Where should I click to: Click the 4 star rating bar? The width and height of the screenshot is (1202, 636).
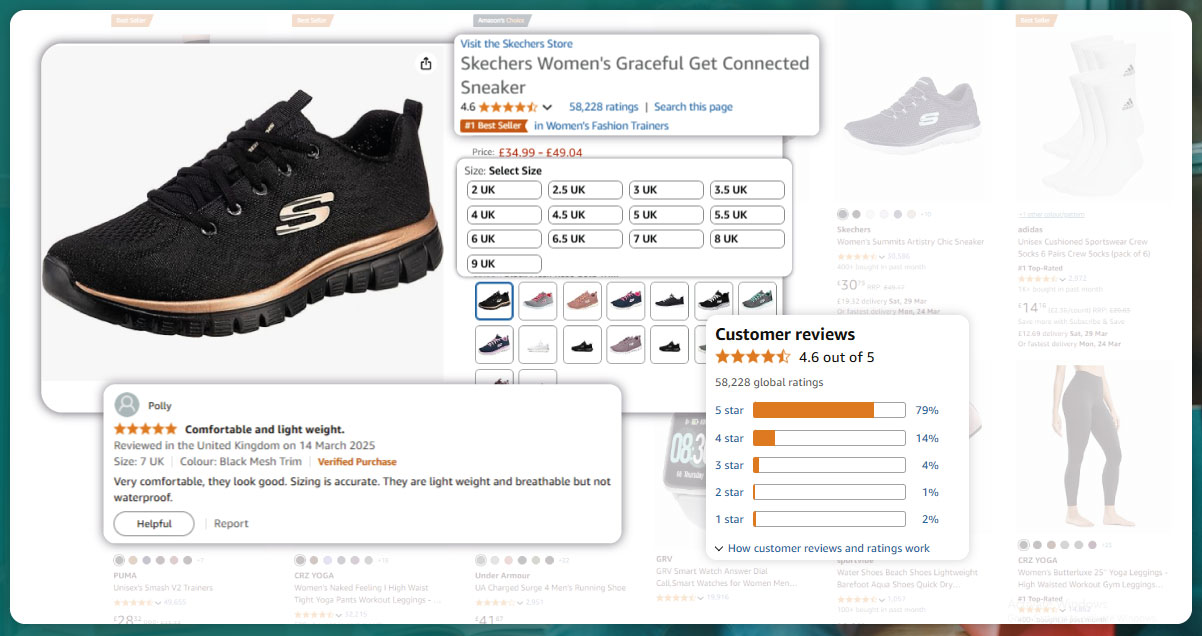point(829,438)
